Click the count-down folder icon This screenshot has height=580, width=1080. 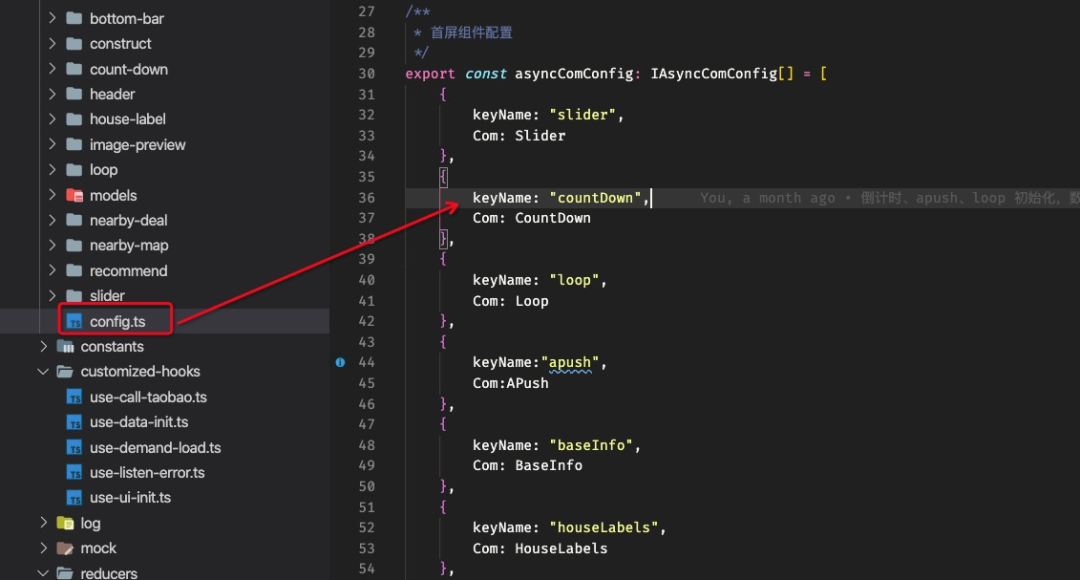pos(74,69)
